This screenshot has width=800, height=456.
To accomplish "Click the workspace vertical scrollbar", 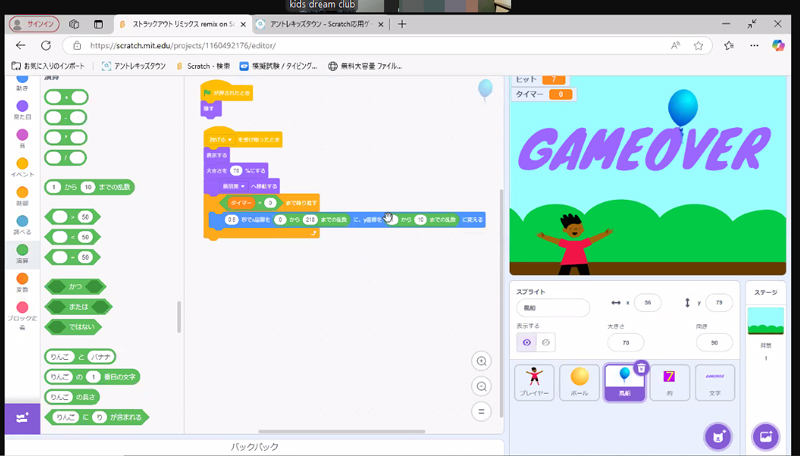I will click(x=501, y=301).
